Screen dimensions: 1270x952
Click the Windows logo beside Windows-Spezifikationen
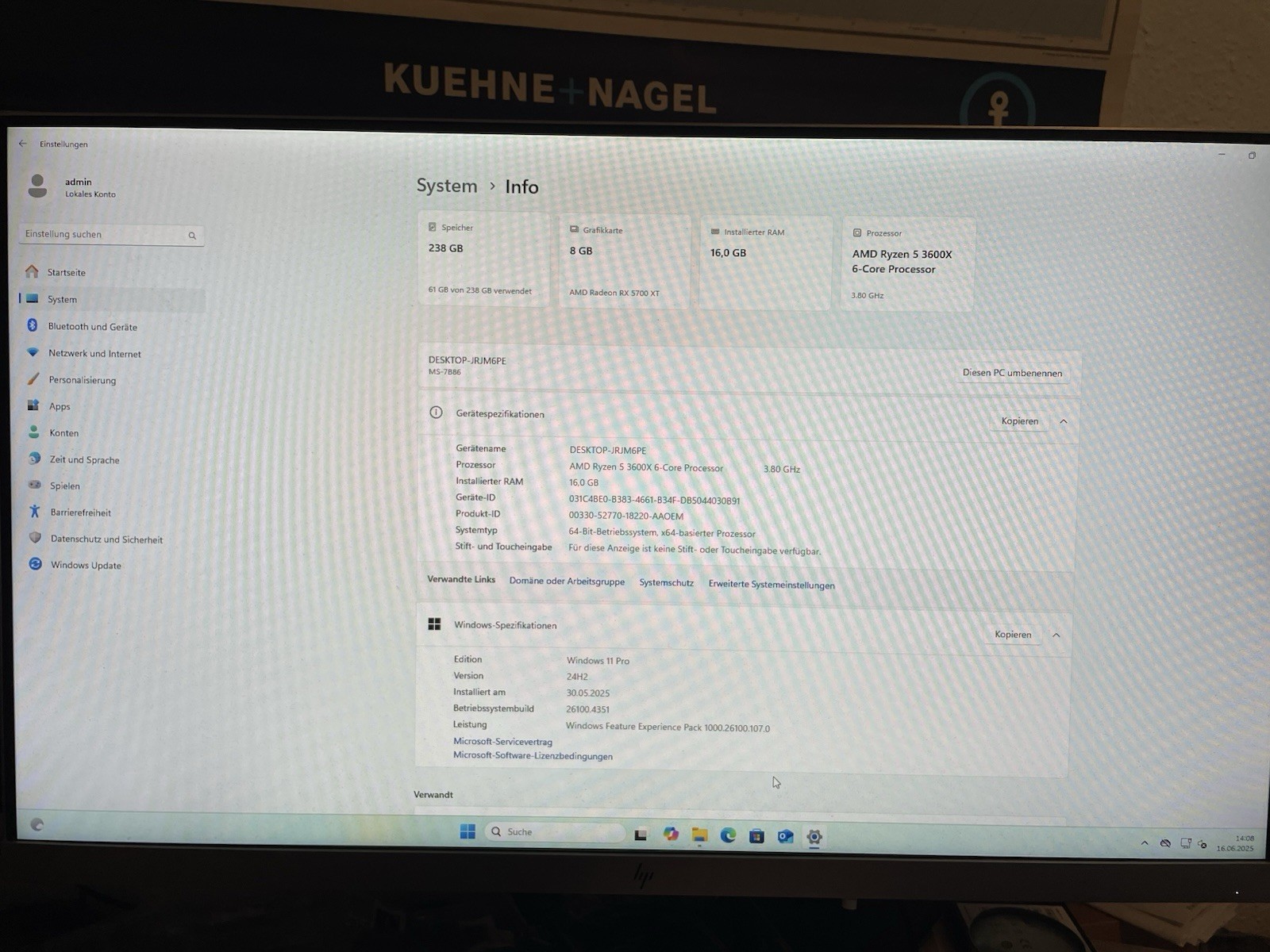[434, 624]
